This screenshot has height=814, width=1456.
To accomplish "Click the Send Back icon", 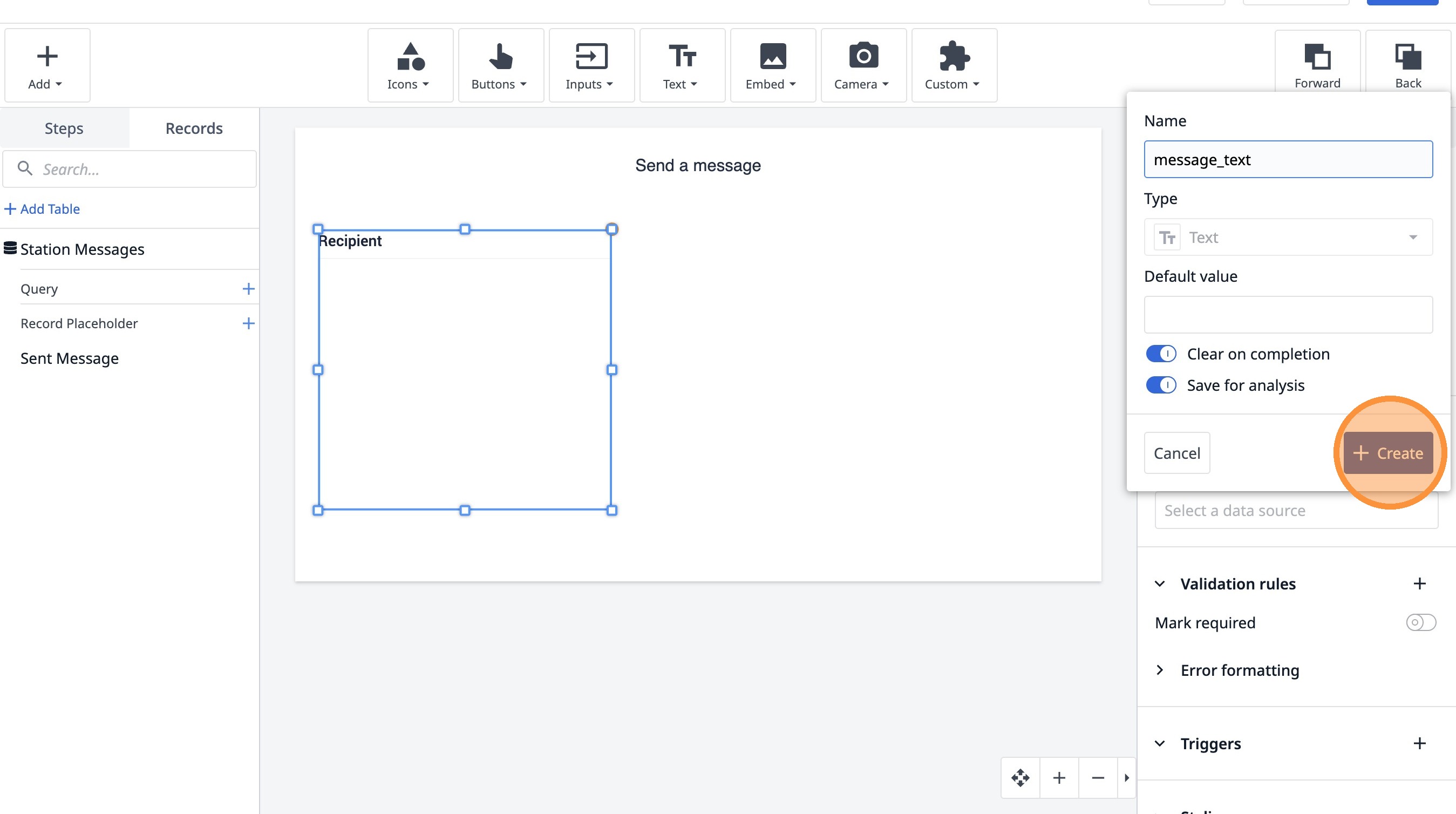I will 1407,64.
